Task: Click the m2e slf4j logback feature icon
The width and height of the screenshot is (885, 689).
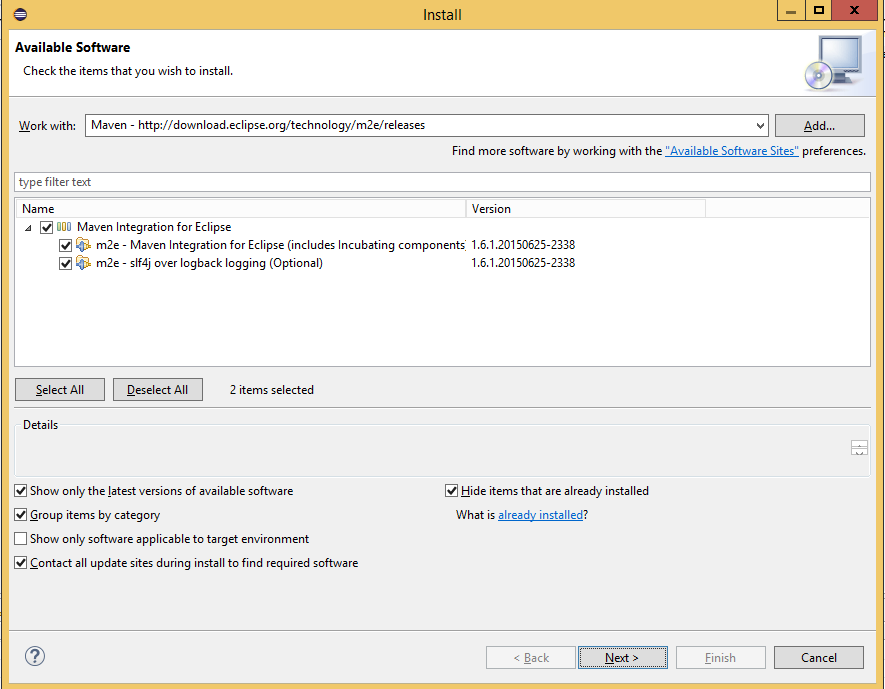Action: pos(83,263)
